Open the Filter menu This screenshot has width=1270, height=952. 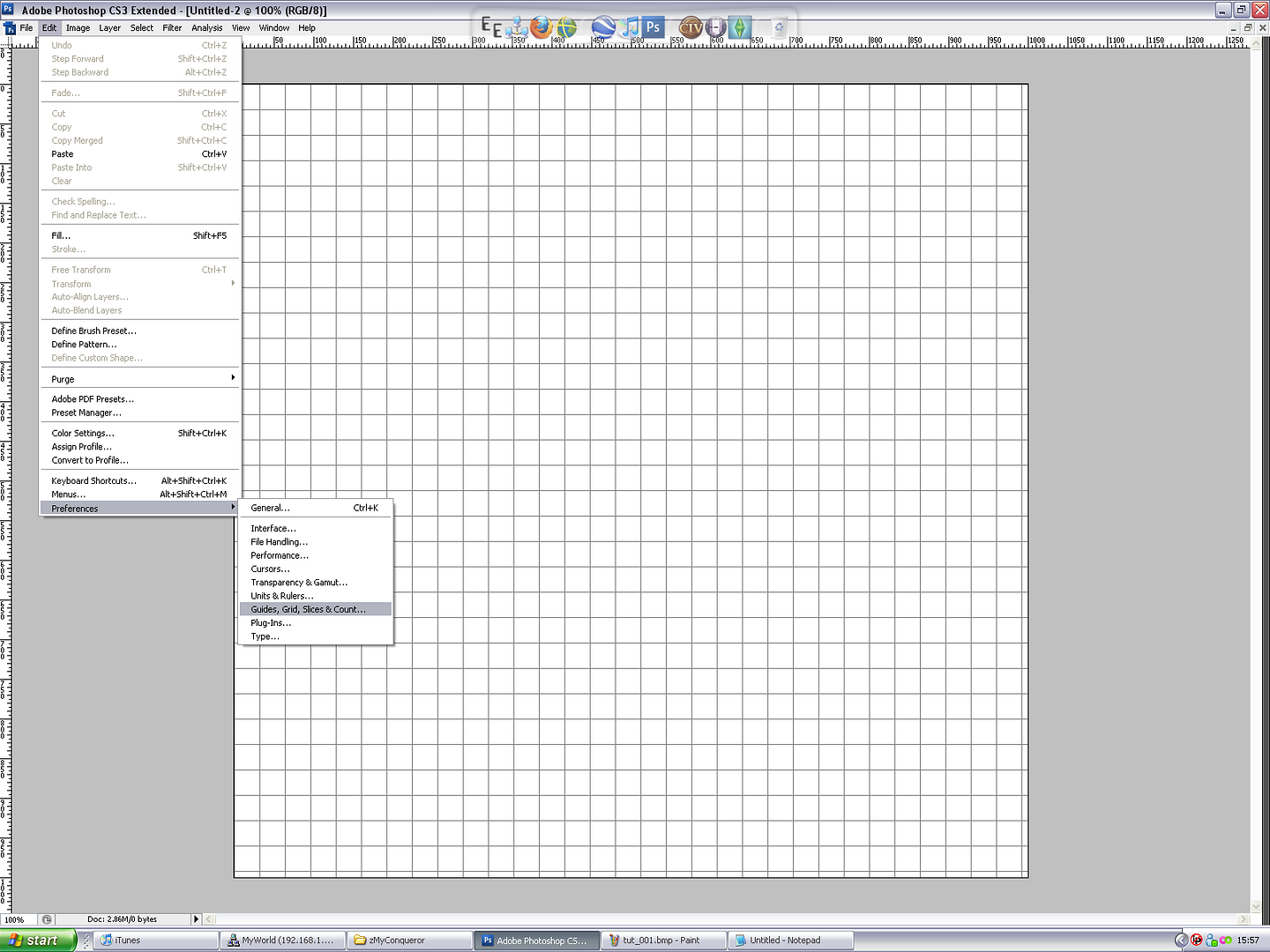(172, 28)
